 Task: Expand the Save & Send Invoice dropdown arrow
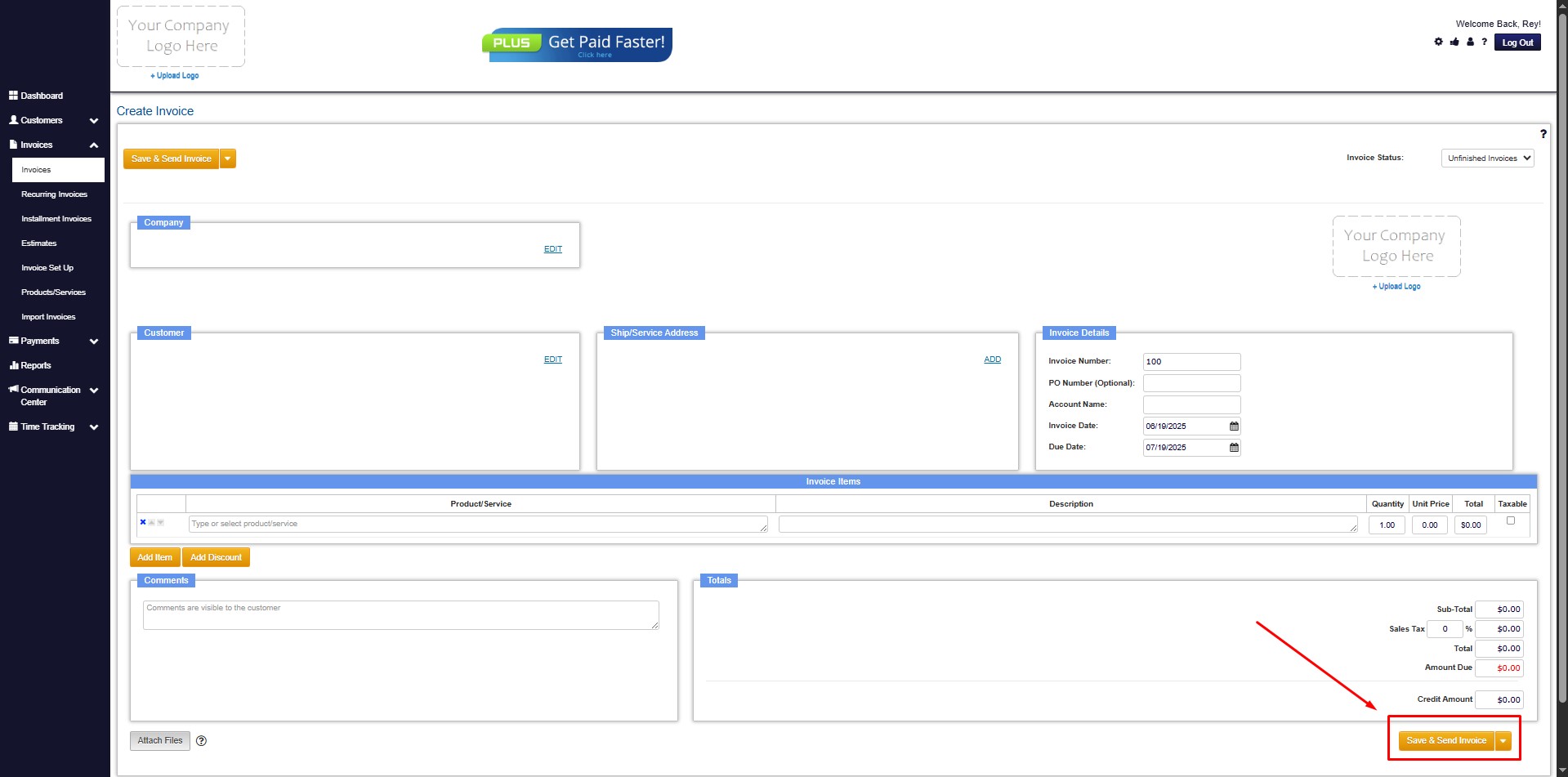[x=228, y=159]
